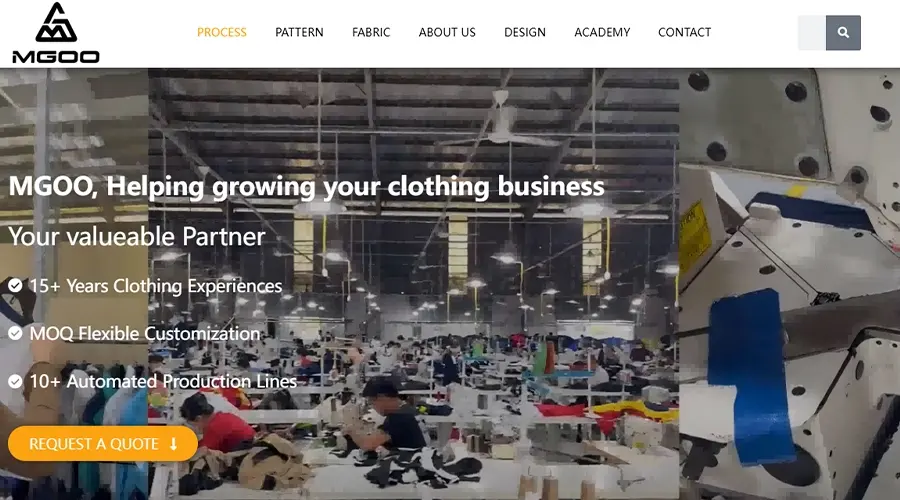Click the MGOO logo in the header
The image size is (900, 500).
pos(56,33)
